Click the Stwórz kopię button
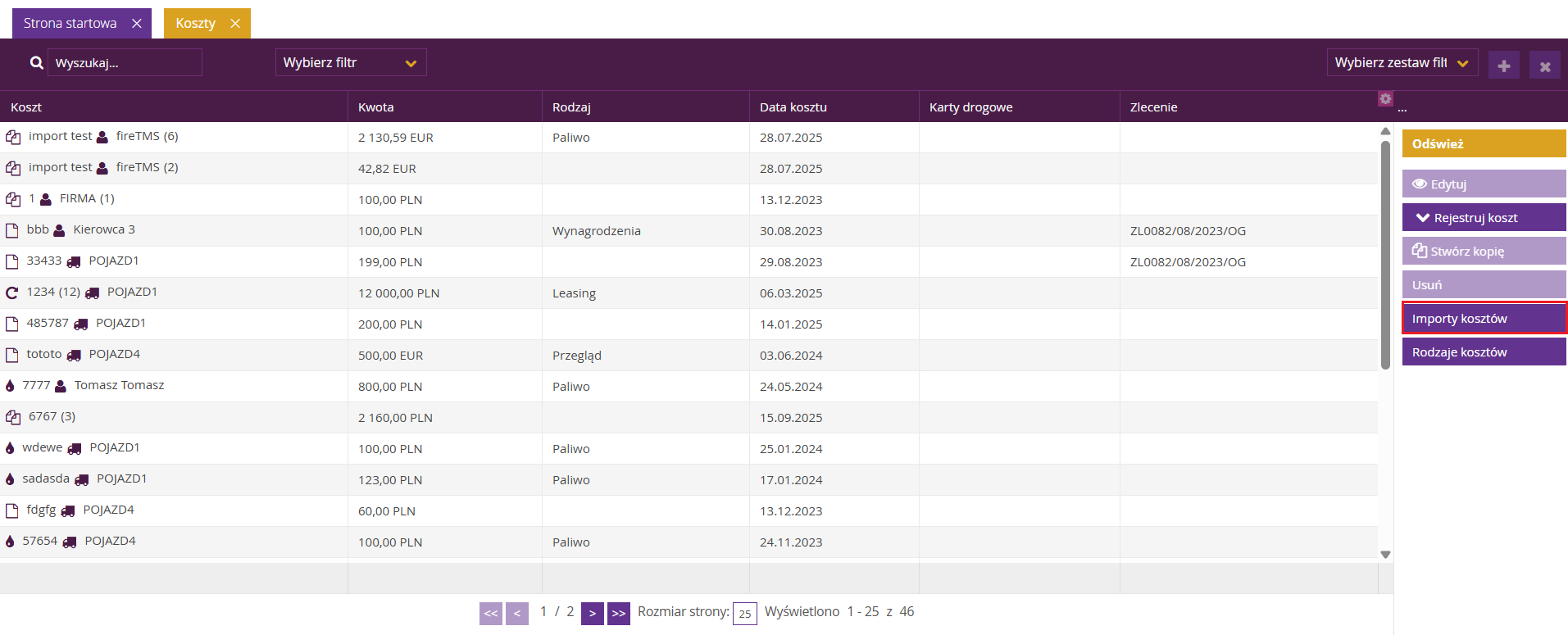 pos(1484,251)
